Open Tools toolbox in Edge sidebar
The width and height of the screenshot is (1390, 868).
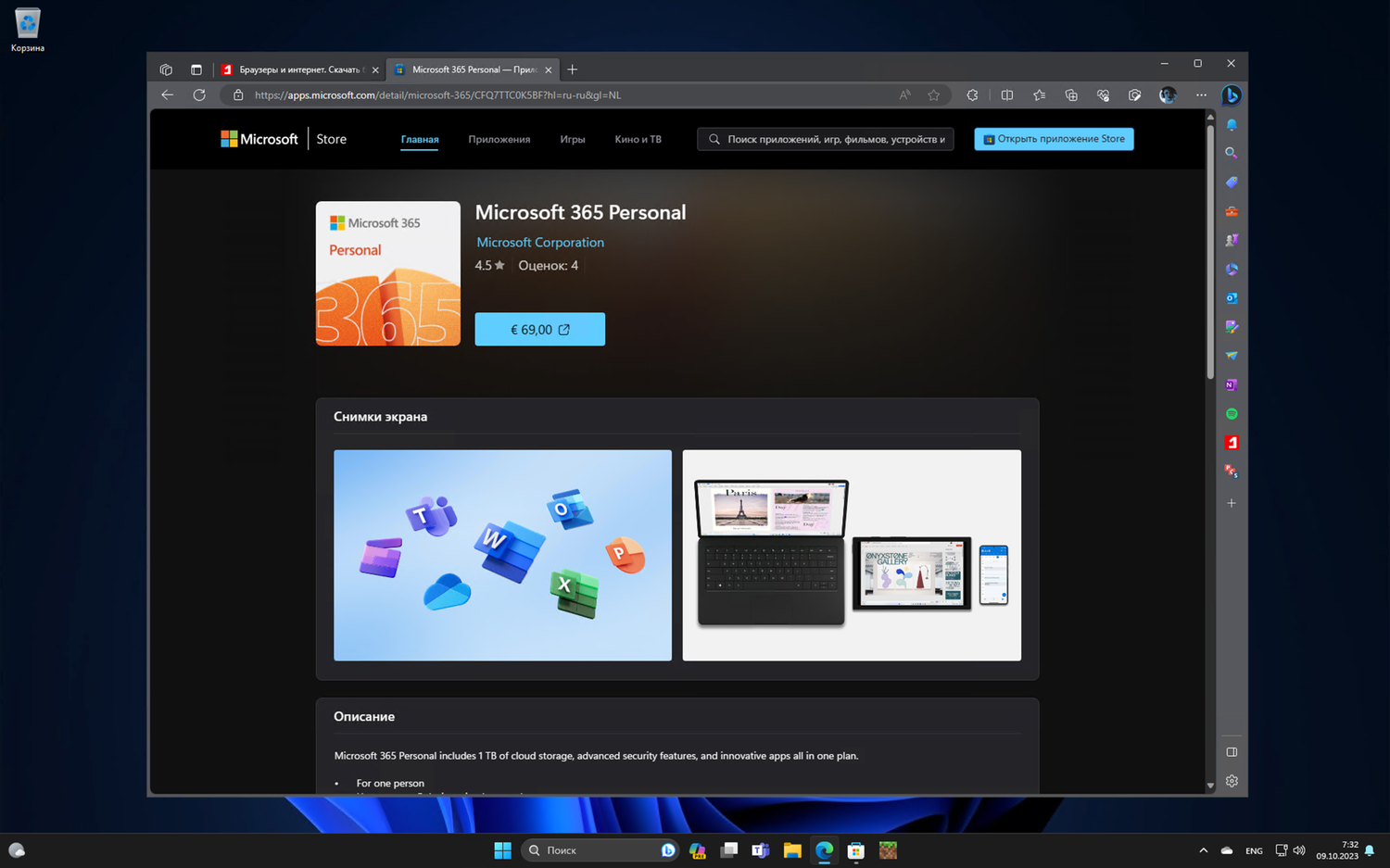pos(1232,211)
